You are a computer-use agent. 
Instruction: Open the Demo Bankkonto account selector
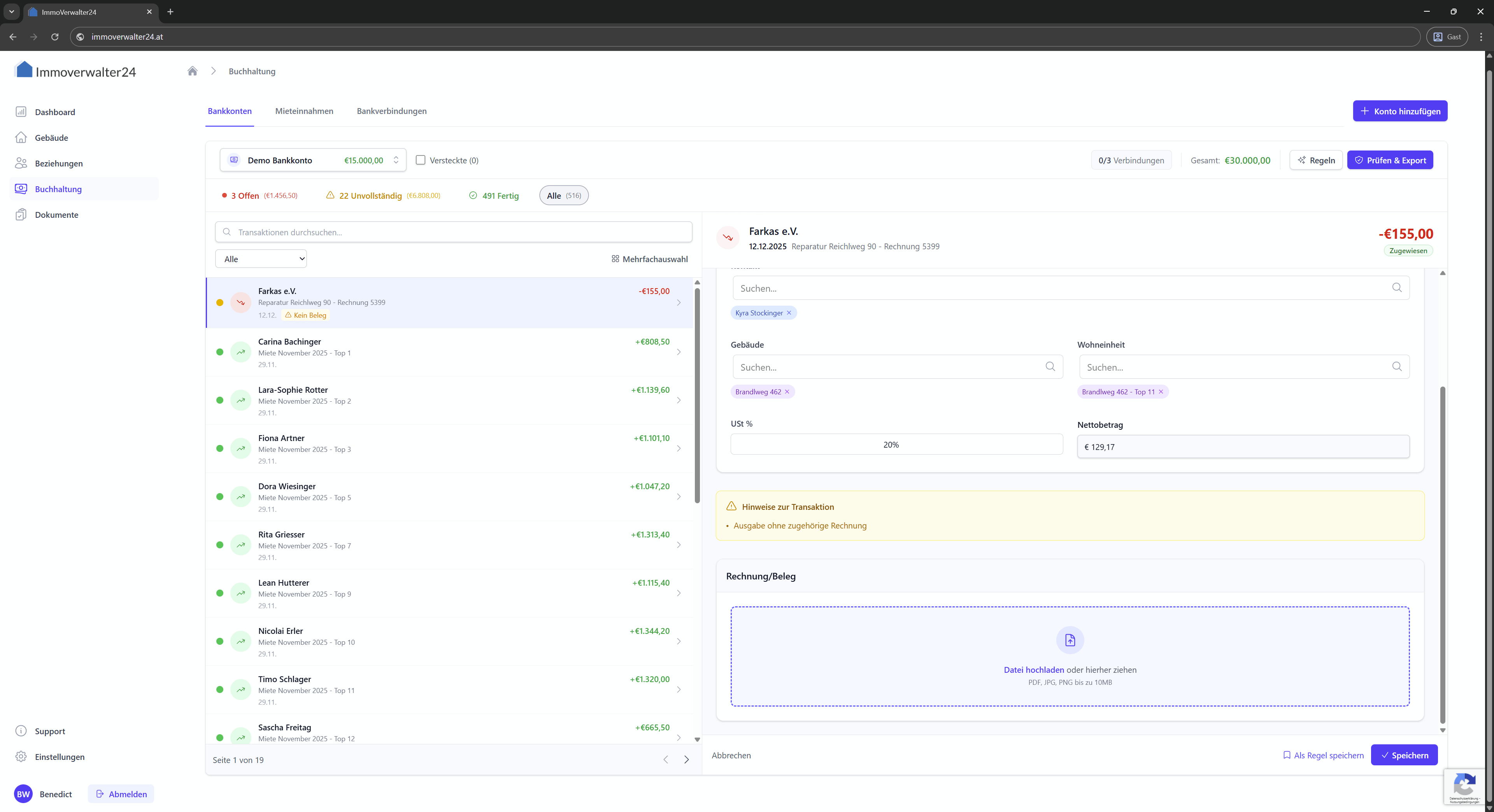[313, 160]
